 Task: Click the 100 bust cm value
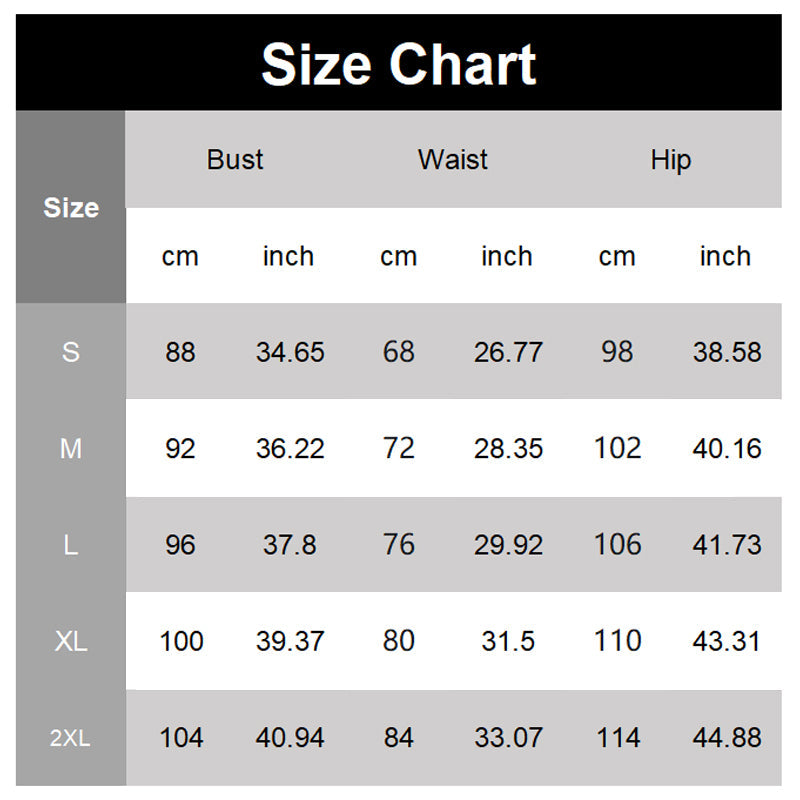(181, 641)
